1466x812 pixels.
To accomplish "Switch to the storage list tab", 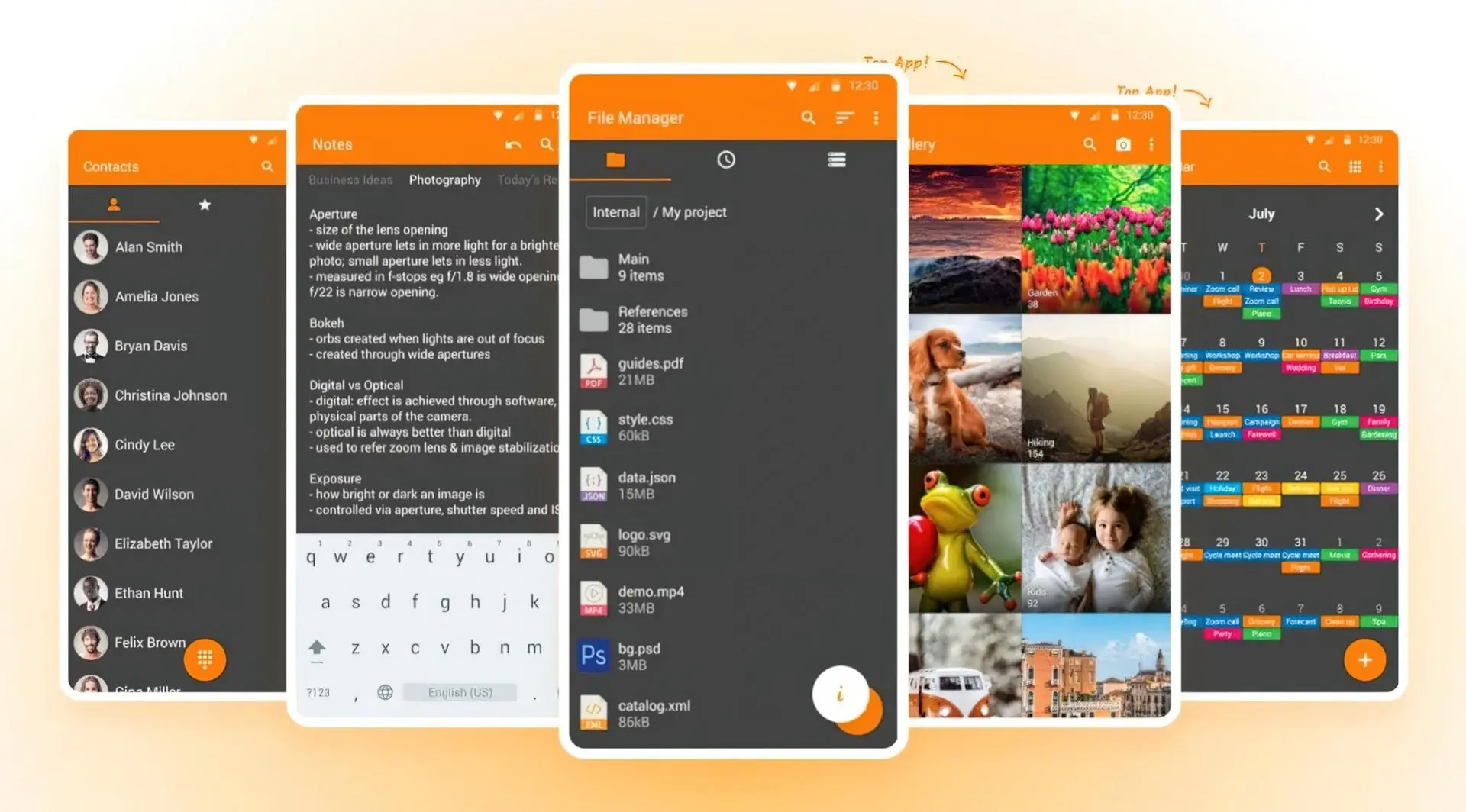I will [x=836, y=159].
